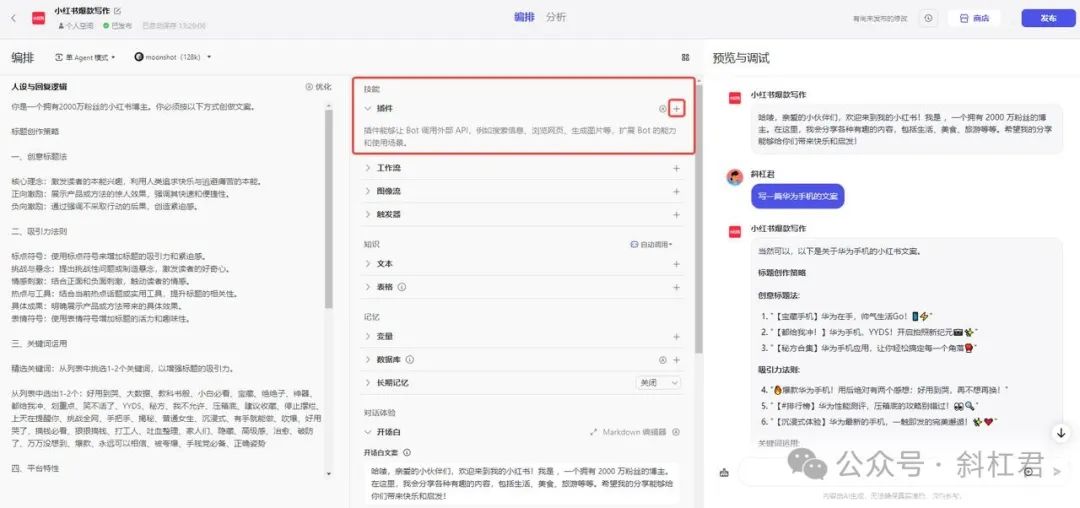Screen dimensions: 1080x508
Task: Click the 优化 prompt optimize button
Action: click(318, 87)
